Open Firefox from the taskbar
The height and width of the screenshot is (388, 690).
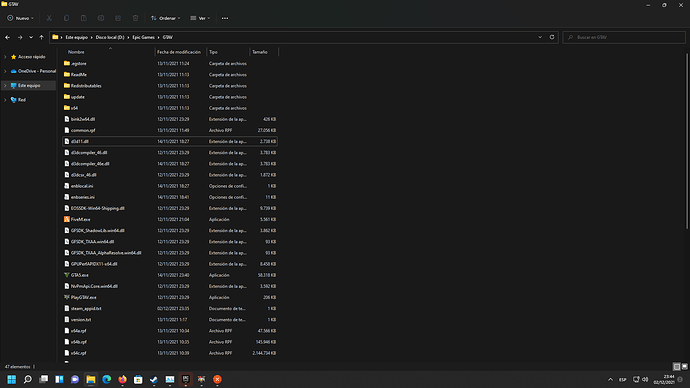tap(122, 379)
